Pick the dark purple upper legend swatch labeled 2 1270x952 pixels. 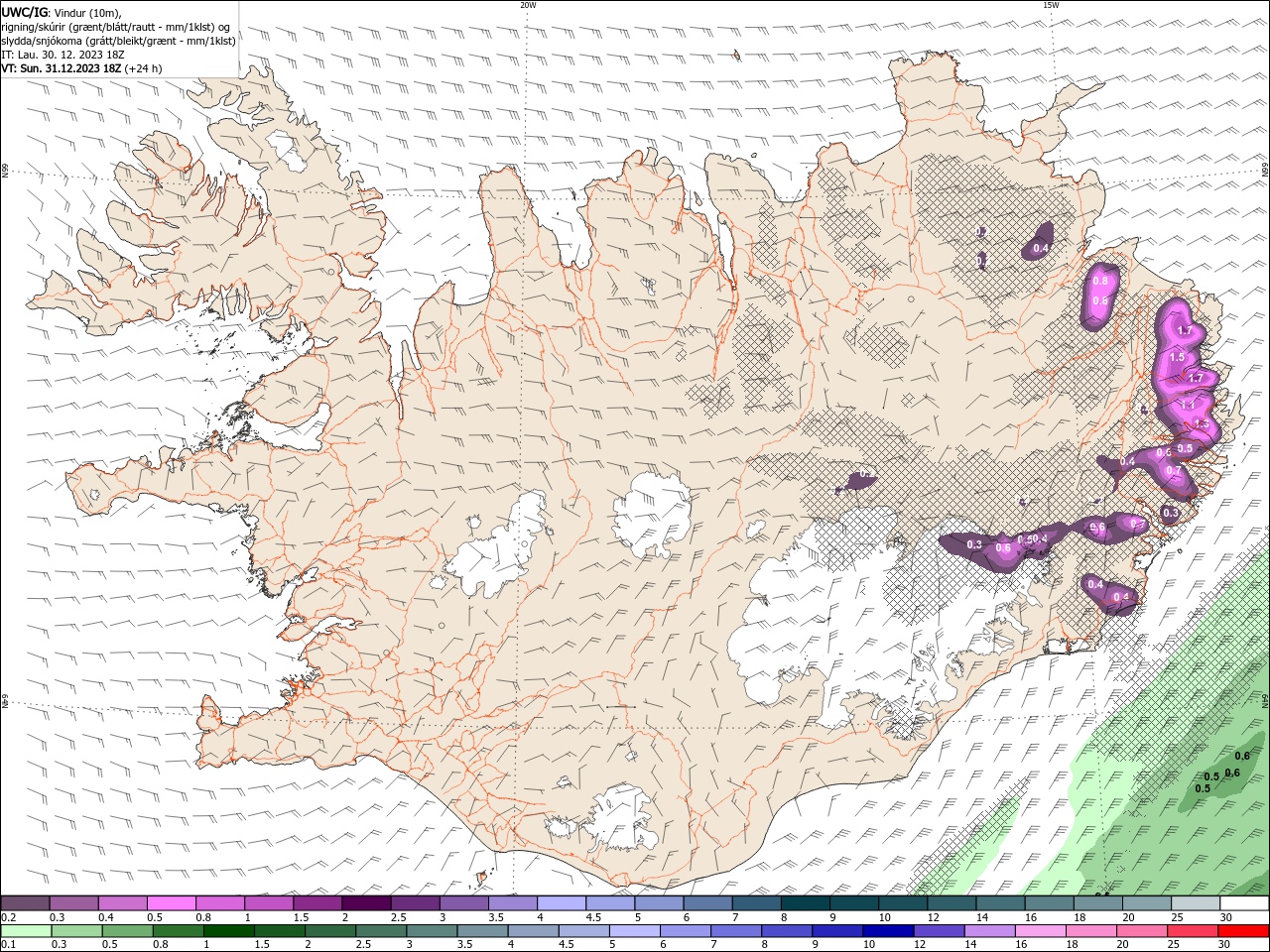click(365, 903)
